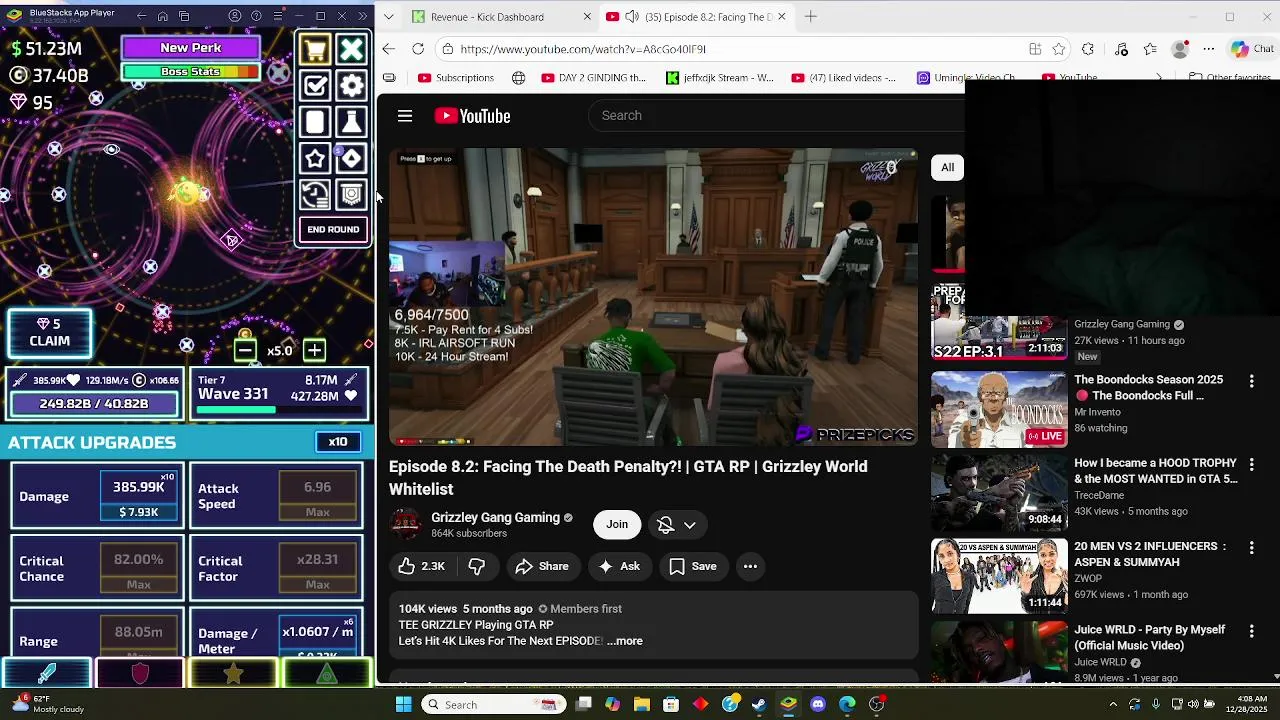Image resolution: width=1280 pixels, height=720 pixels.
Task: Open the lab flask icon in game menu
Action: click(351, 122)
